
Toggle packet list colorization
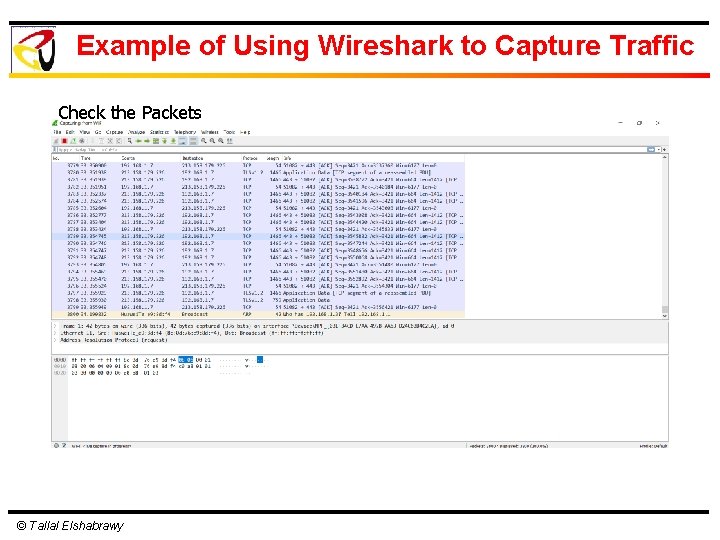(x=193, y=141)
